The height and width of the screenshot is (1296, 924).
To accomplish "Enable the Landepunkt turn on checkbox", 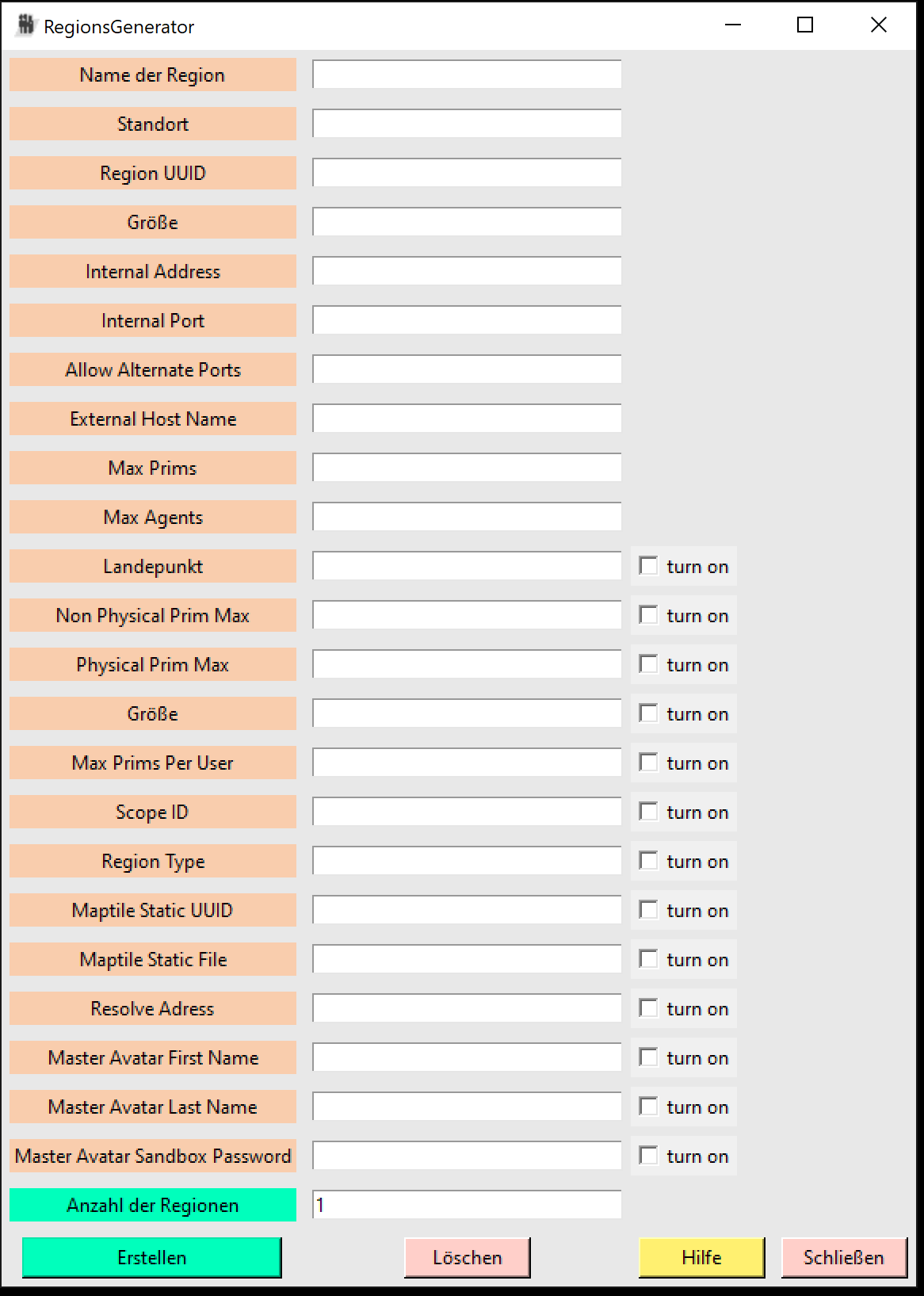I will coord(649,566).
